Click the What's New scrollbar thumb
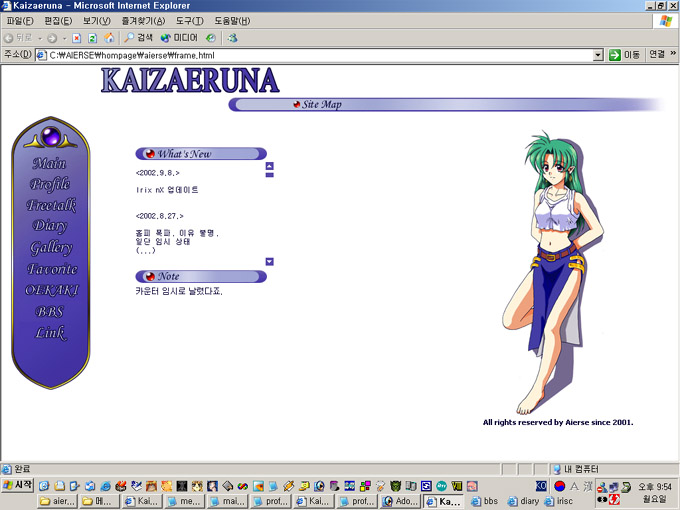 (x=269, y=175)
